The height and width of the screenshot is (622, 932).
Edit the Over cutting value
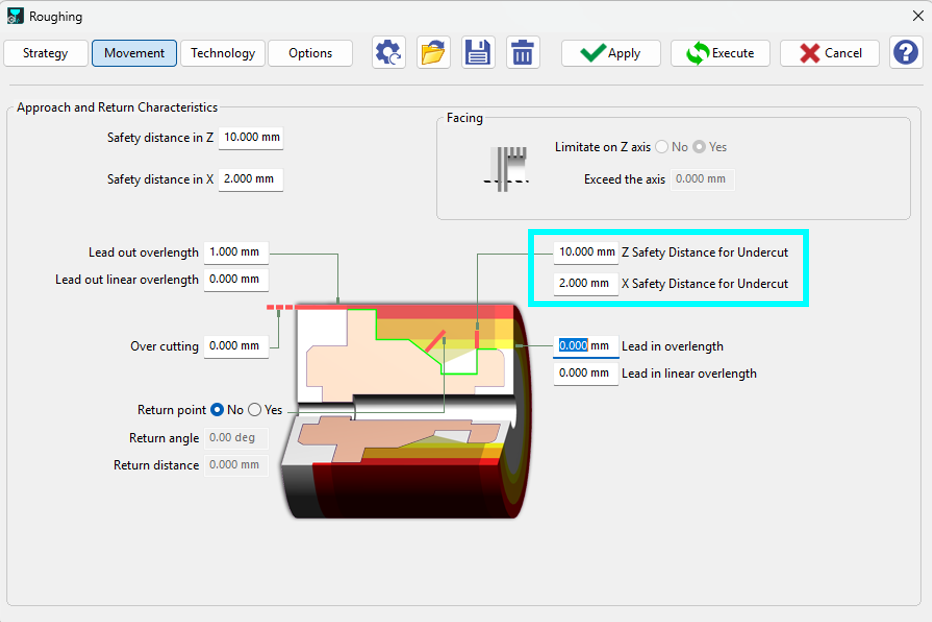point(236,346)
